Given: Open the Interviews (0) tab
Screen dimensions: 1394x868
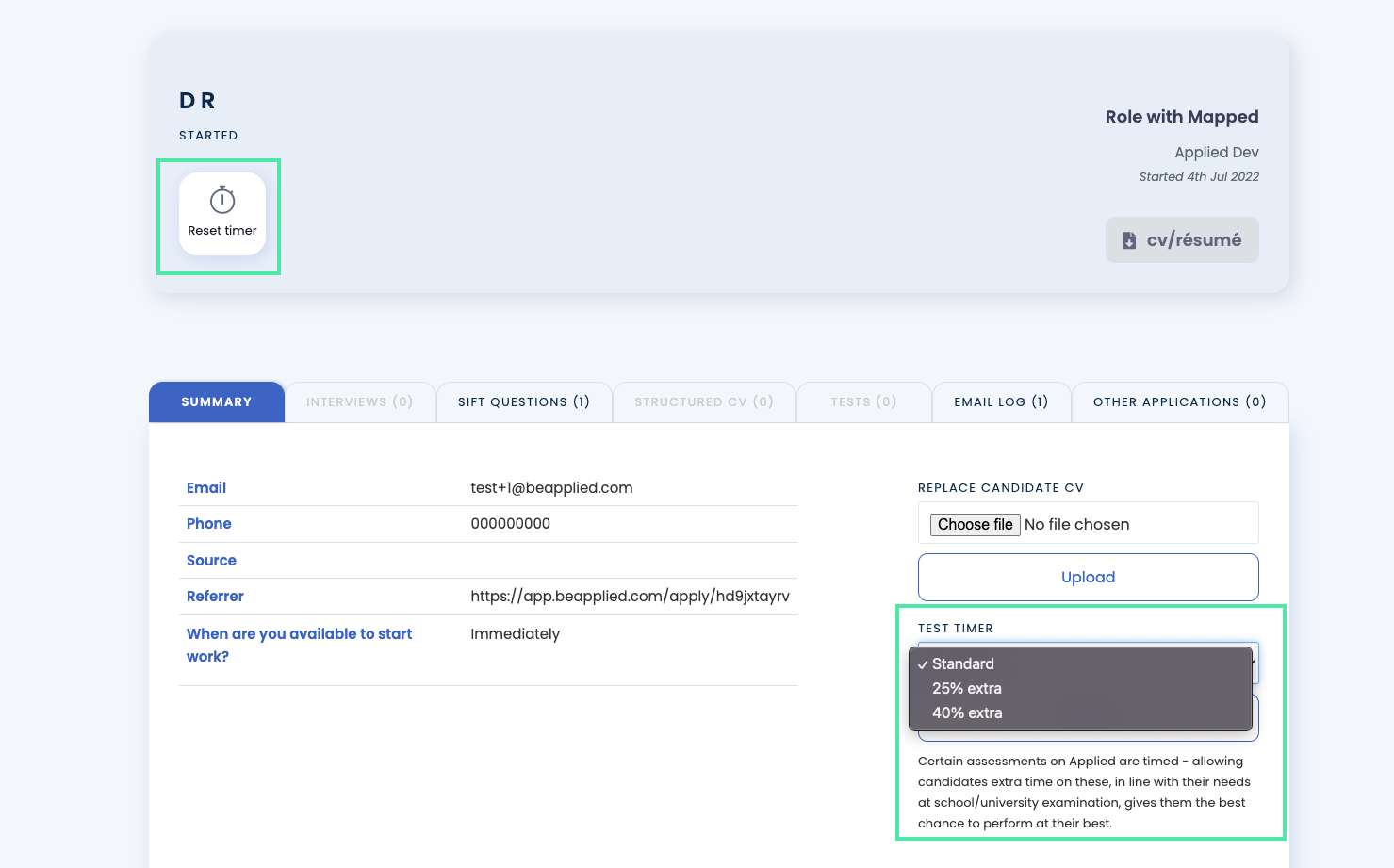Looking at the screenshot, I should [x=360, y=402].
